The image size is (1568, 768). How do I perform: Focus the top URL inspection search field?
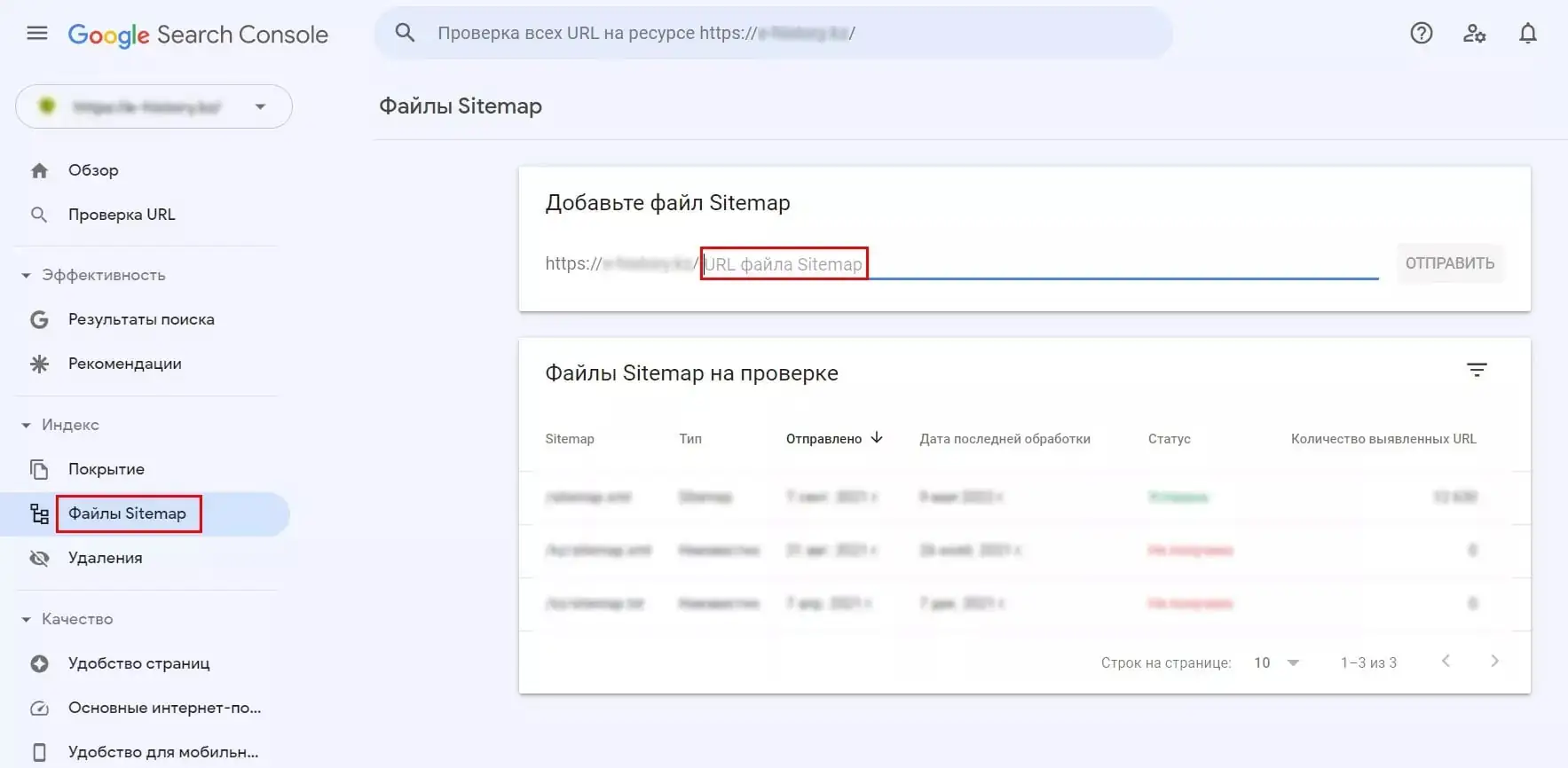(774, 33)
